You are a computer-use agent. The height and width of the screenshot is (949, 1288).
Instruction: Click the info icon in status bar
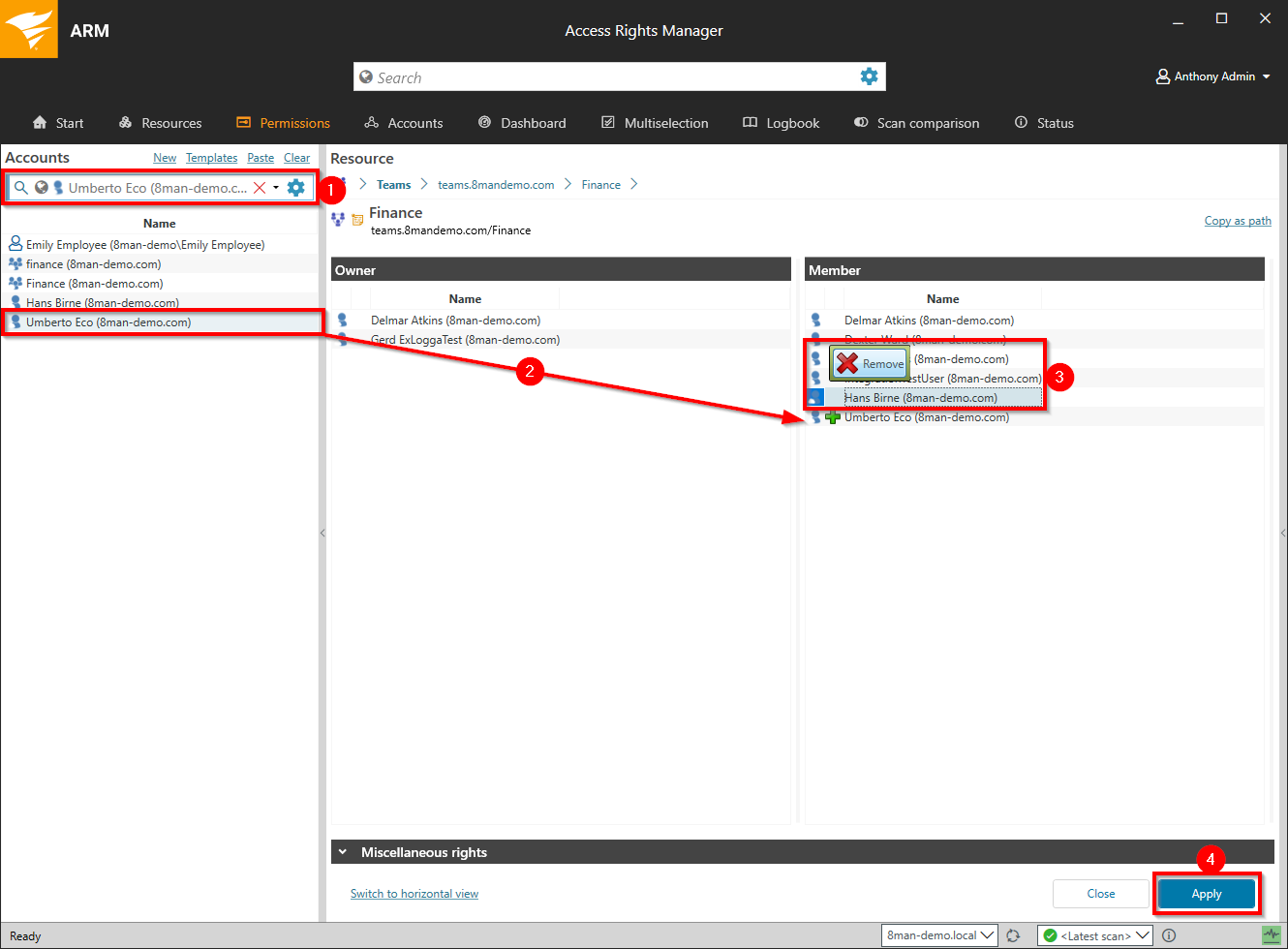coord(1169,935)
